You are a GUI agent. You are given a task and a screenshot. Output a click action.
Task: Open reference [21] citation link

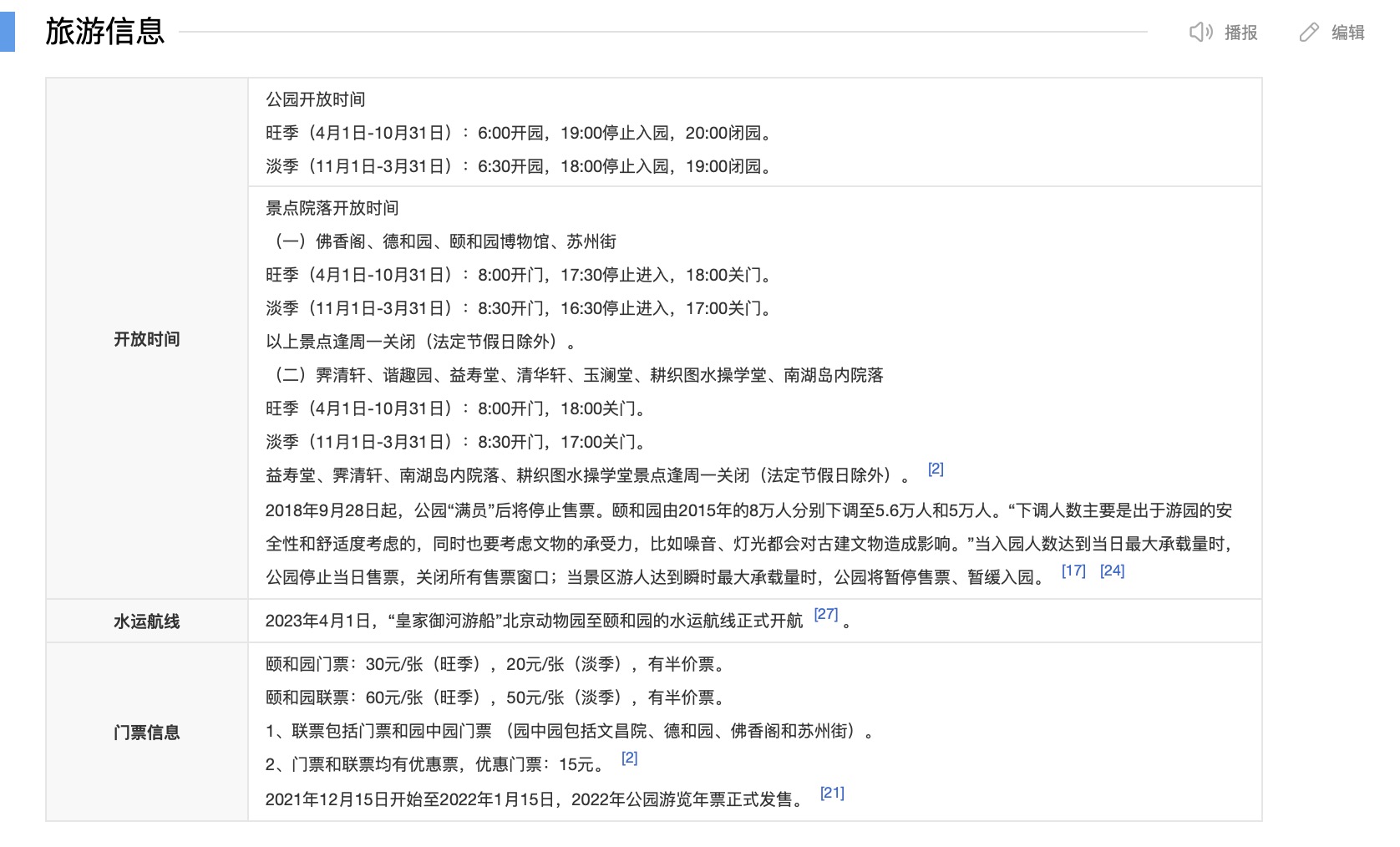[x=832, y=793]
